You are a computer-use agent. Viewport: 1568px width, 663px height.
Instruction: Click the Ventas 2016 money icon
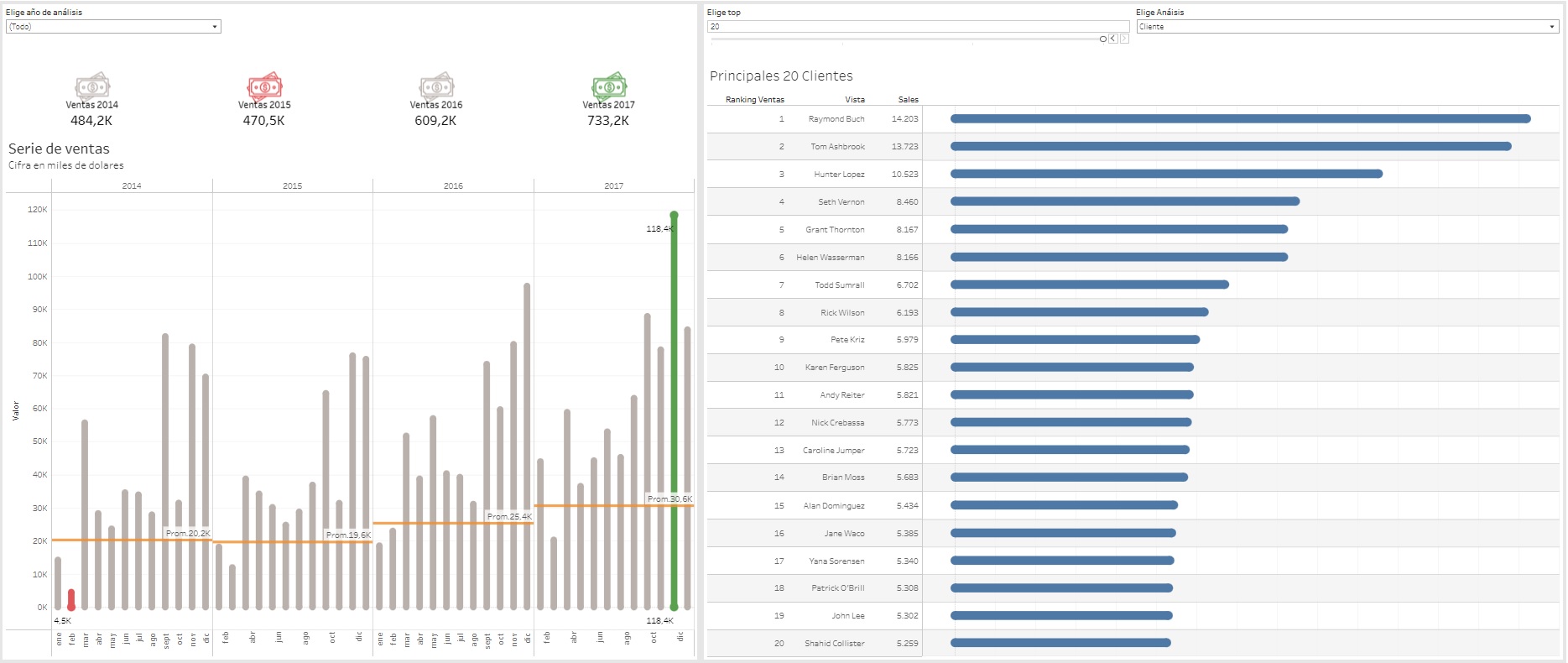click(436, 86)
